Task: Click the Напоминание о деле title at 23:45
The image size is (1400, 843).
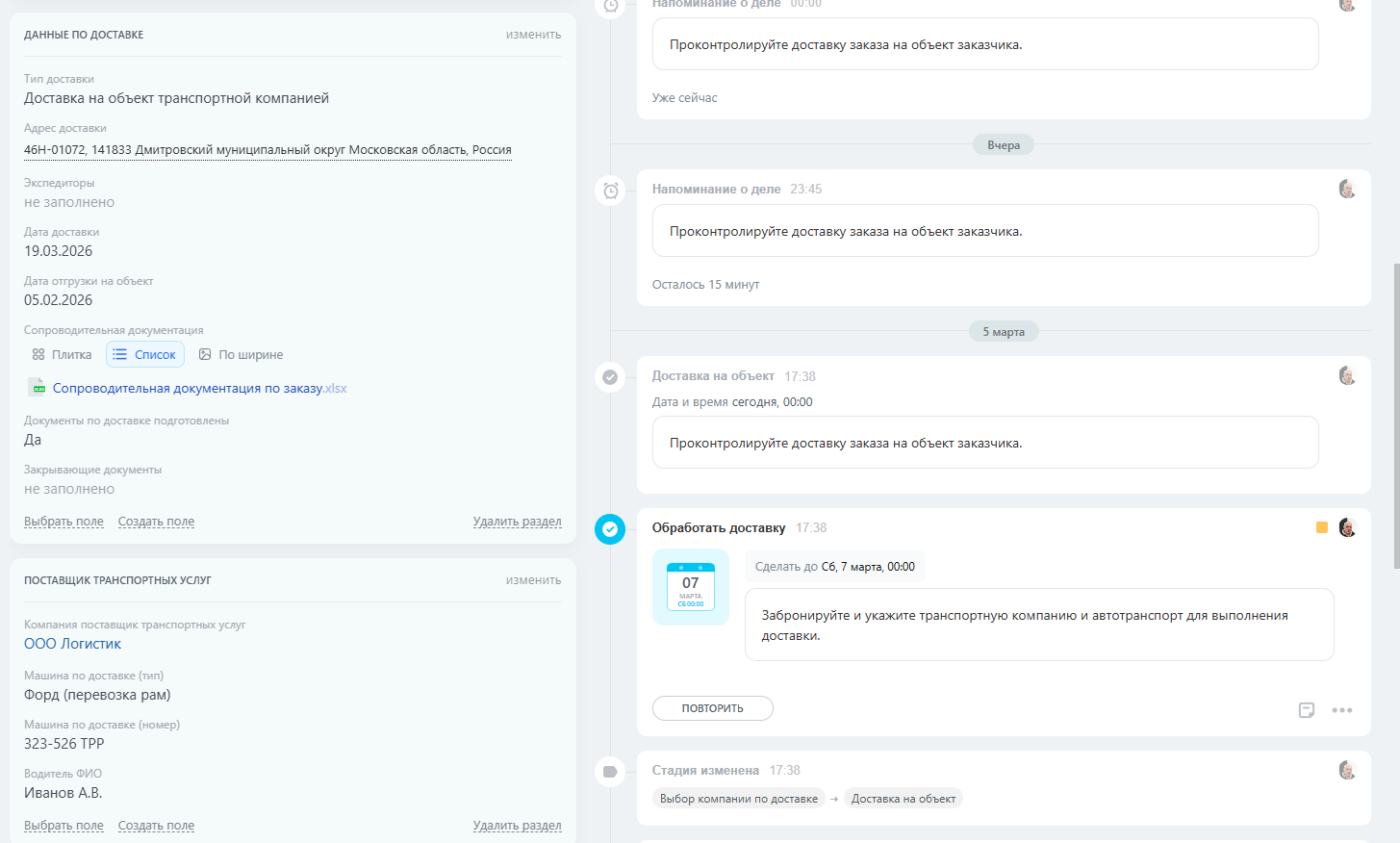Action: click(717, 190)
